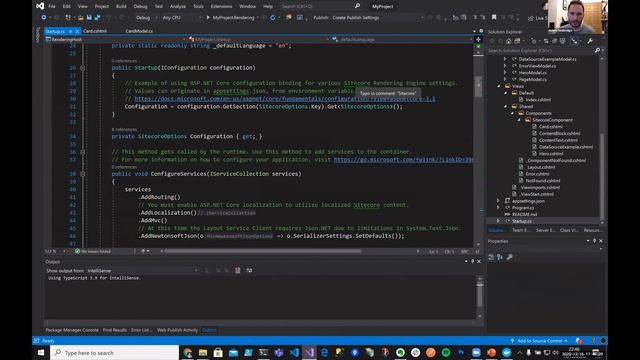Click Add to Source Control

539,340
